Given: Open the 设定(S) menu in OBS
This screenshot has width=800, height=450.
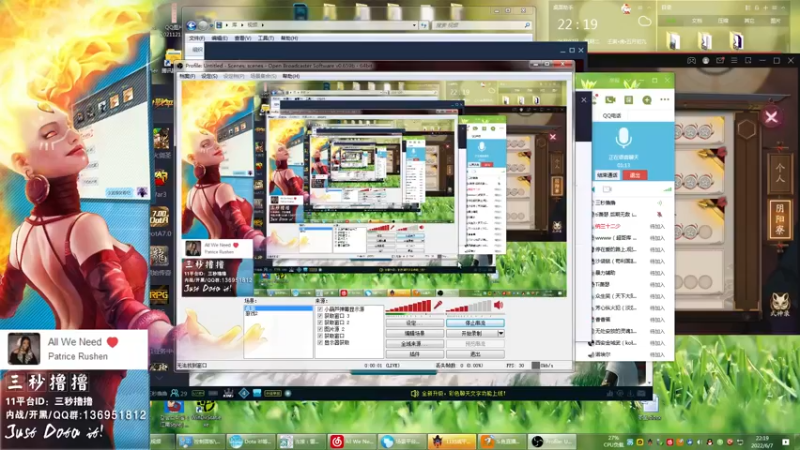Looking at the screenshot, I should pyautogui.click(x=209, y=76).
